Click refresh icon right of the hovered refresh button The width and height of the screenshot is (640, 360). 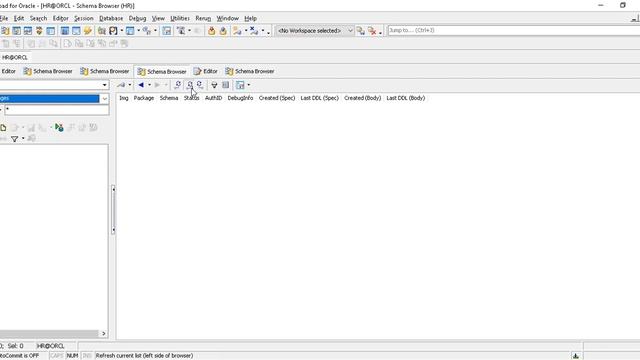pos(200,85)
